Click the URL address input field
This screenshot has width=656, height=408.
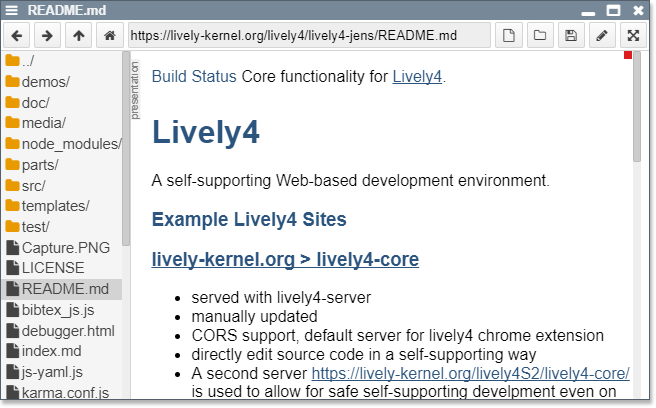[x=308, y=35]
